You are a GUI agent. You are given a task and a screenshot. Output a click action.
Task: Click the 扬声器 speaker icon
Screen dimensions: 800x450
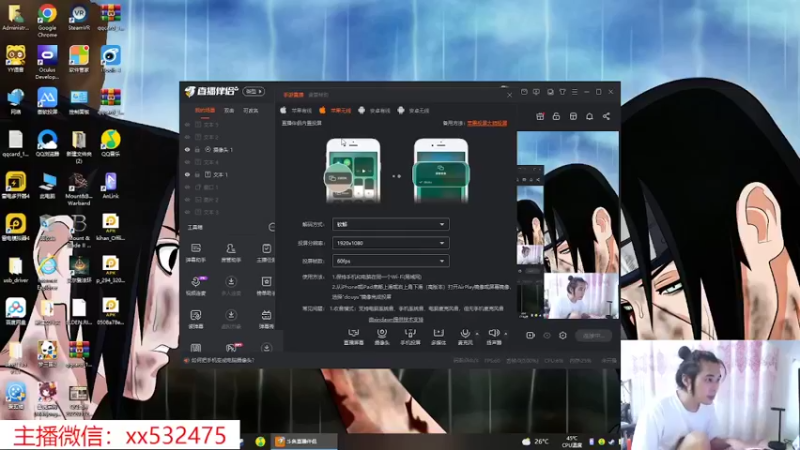[x=493, y=337]
